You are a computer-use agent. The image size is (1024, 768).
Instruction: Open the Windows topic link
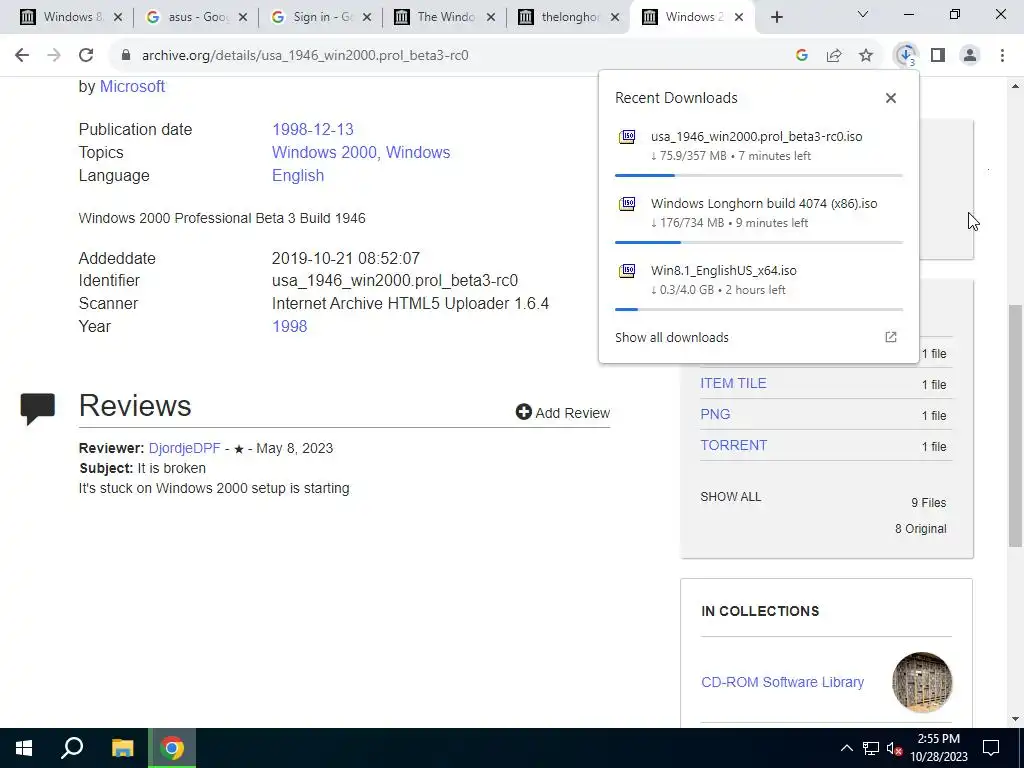tap(418, 152)
